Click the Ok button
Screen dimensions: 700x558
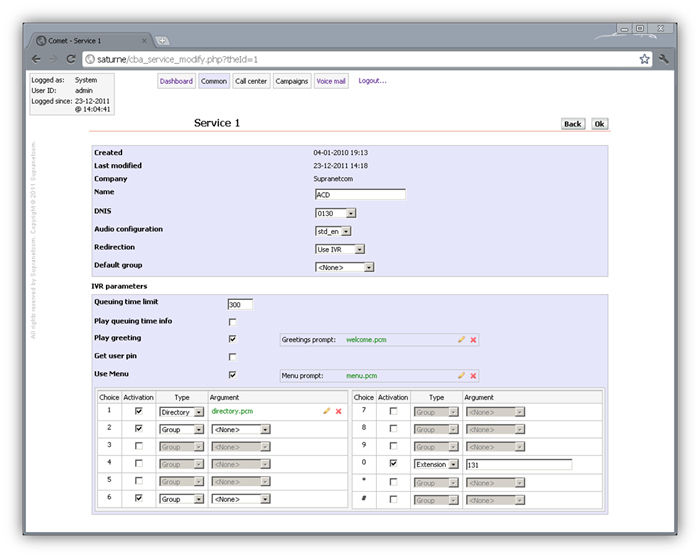point(600,124)
